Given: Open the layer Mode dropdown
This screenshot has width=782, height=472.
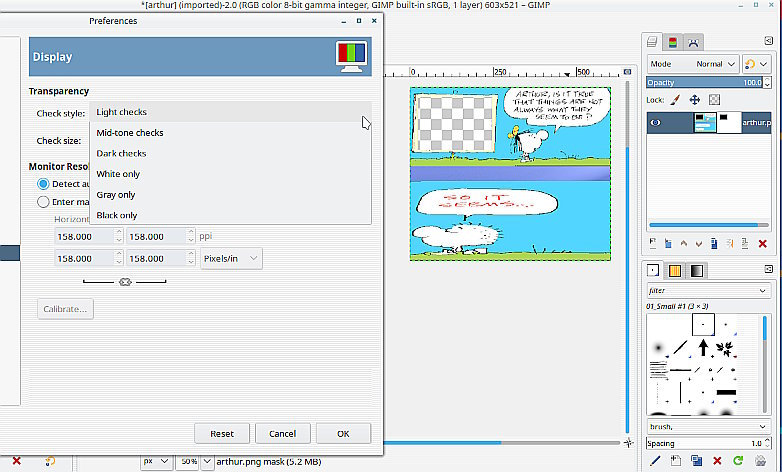Looking at the screenshot, I should [693, 64].
